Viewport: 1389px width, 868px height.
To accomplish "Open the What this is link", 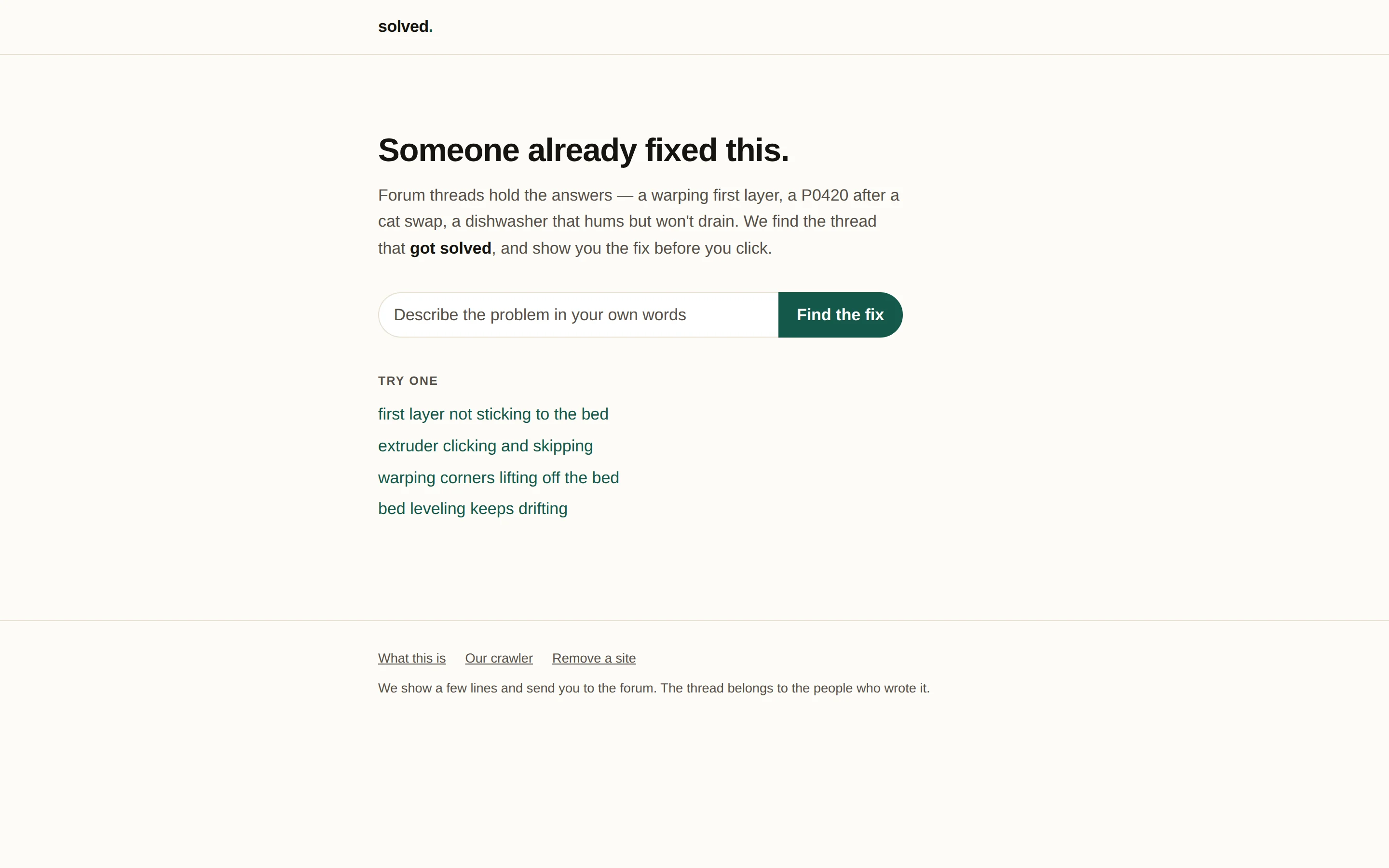I will coord(411,658).
